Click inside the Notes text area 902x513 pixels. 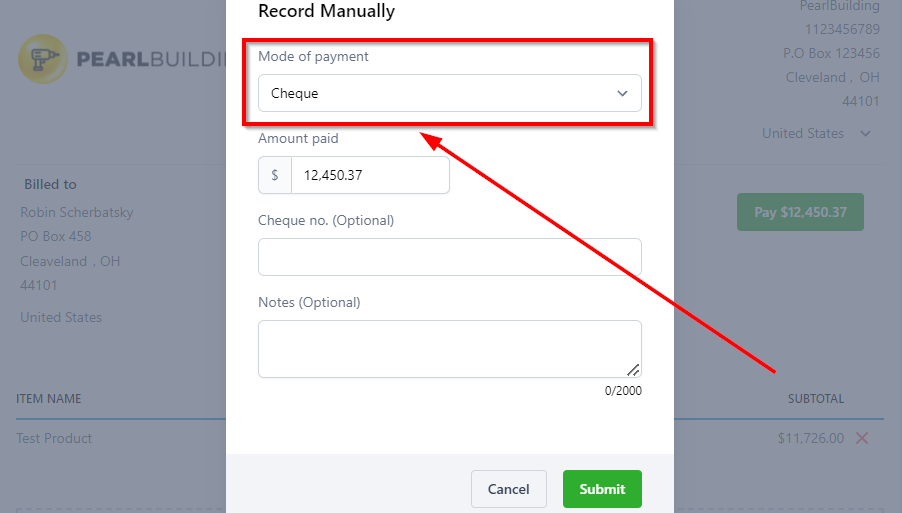pyautogui.click(x=449, y=348)
